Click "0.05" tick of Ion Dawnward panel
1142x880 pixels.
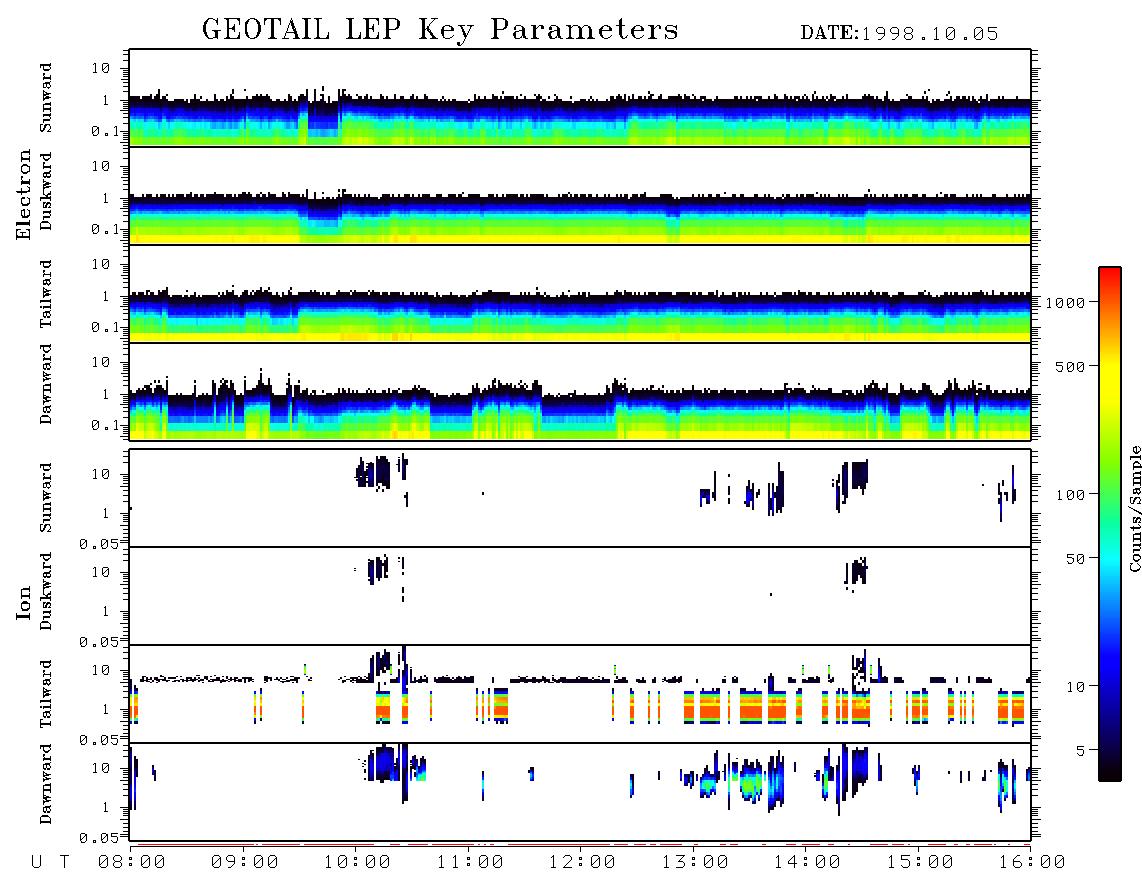[98, 838]
